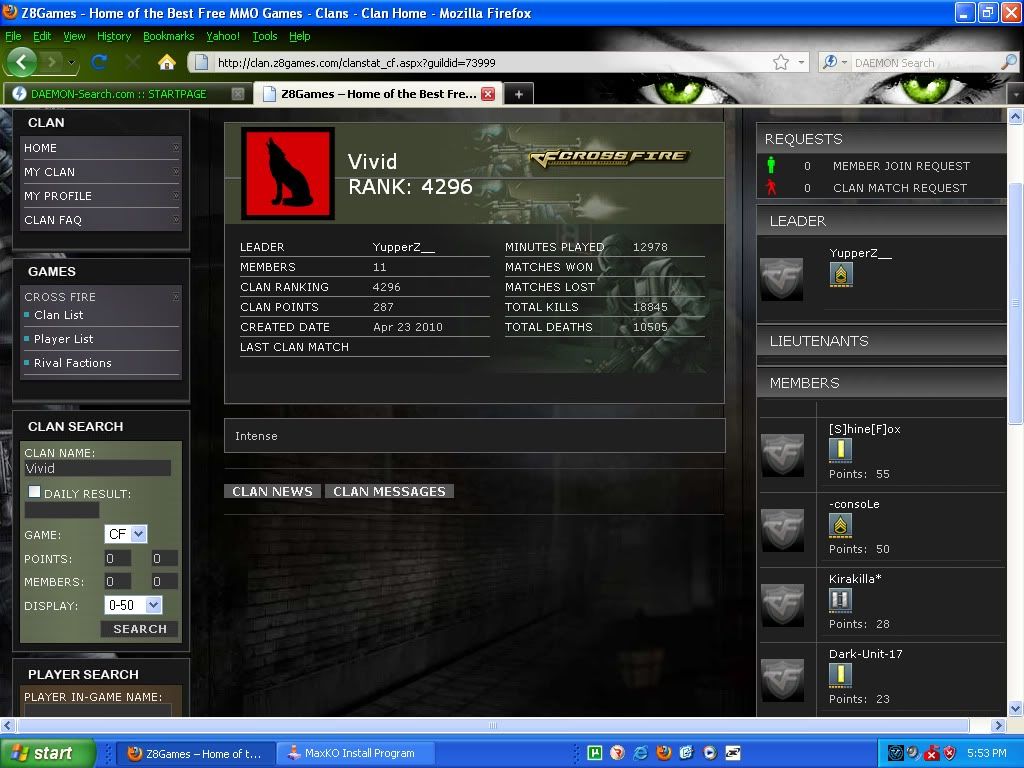This screenshot has height=768, width=1024.
Task: Open the GAME dropdown showing CF
Action: tap(138, 535)
